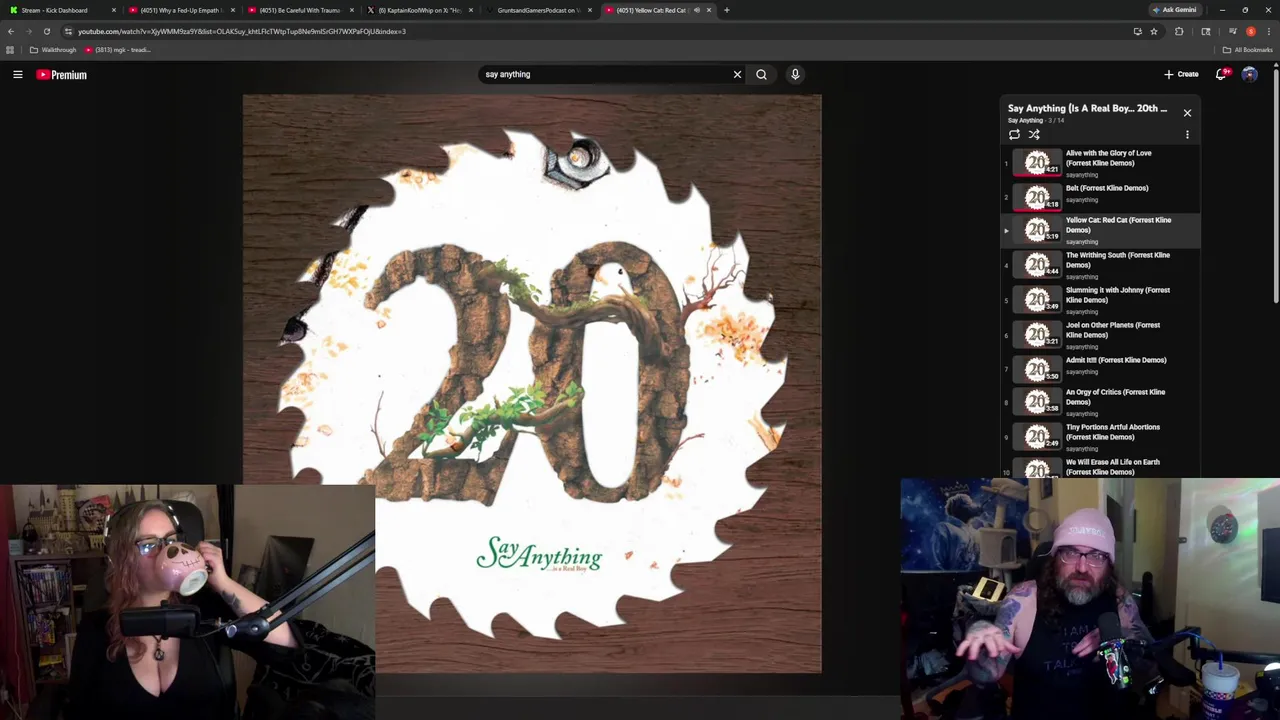Go back in browser history
Screen dimensions: 1280x720
(x=11, y=31)
